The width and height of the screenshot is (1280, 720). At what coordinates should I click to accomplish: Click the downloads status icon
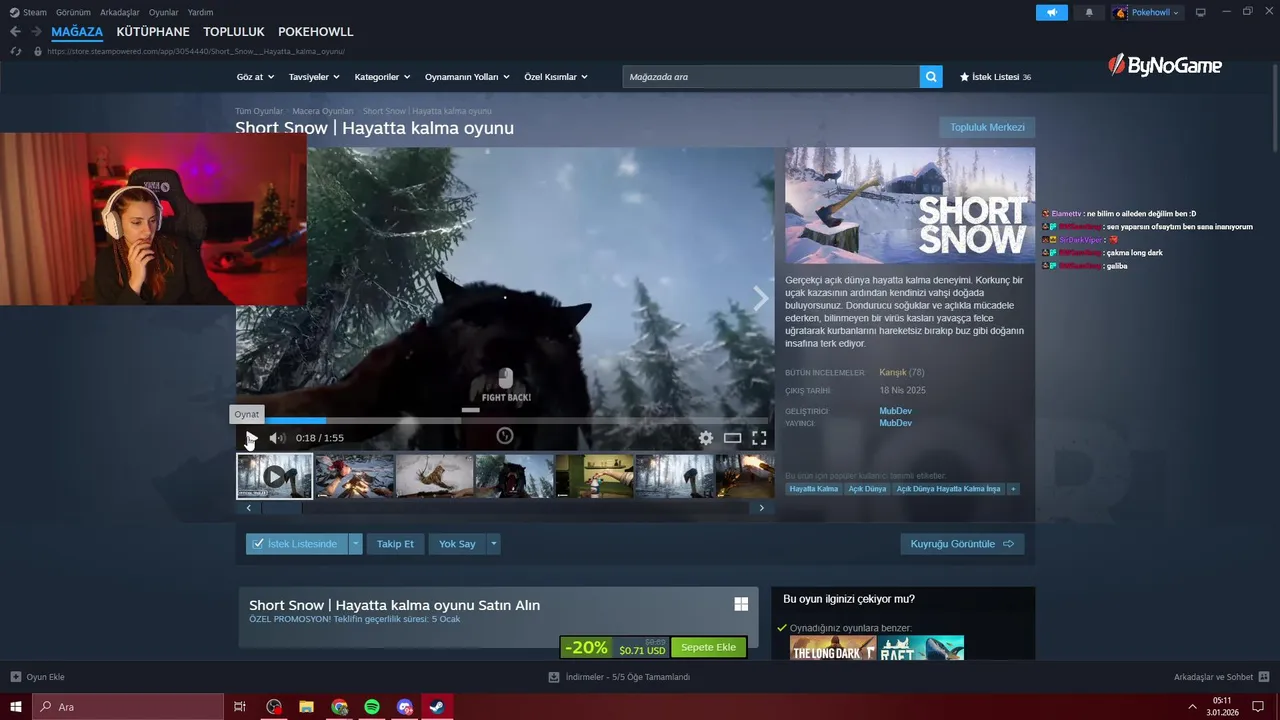(554, 677)
